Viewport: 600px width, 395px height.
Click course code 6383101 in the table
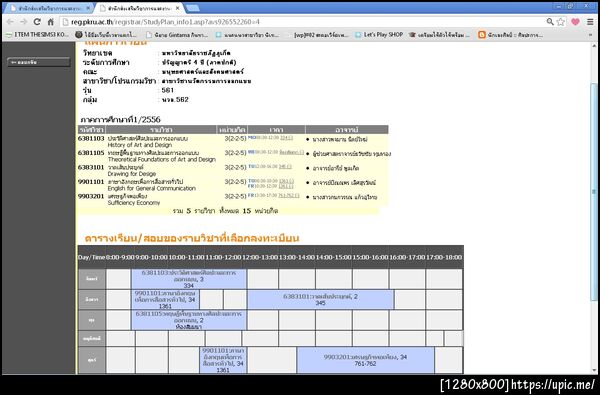(91, 168)
